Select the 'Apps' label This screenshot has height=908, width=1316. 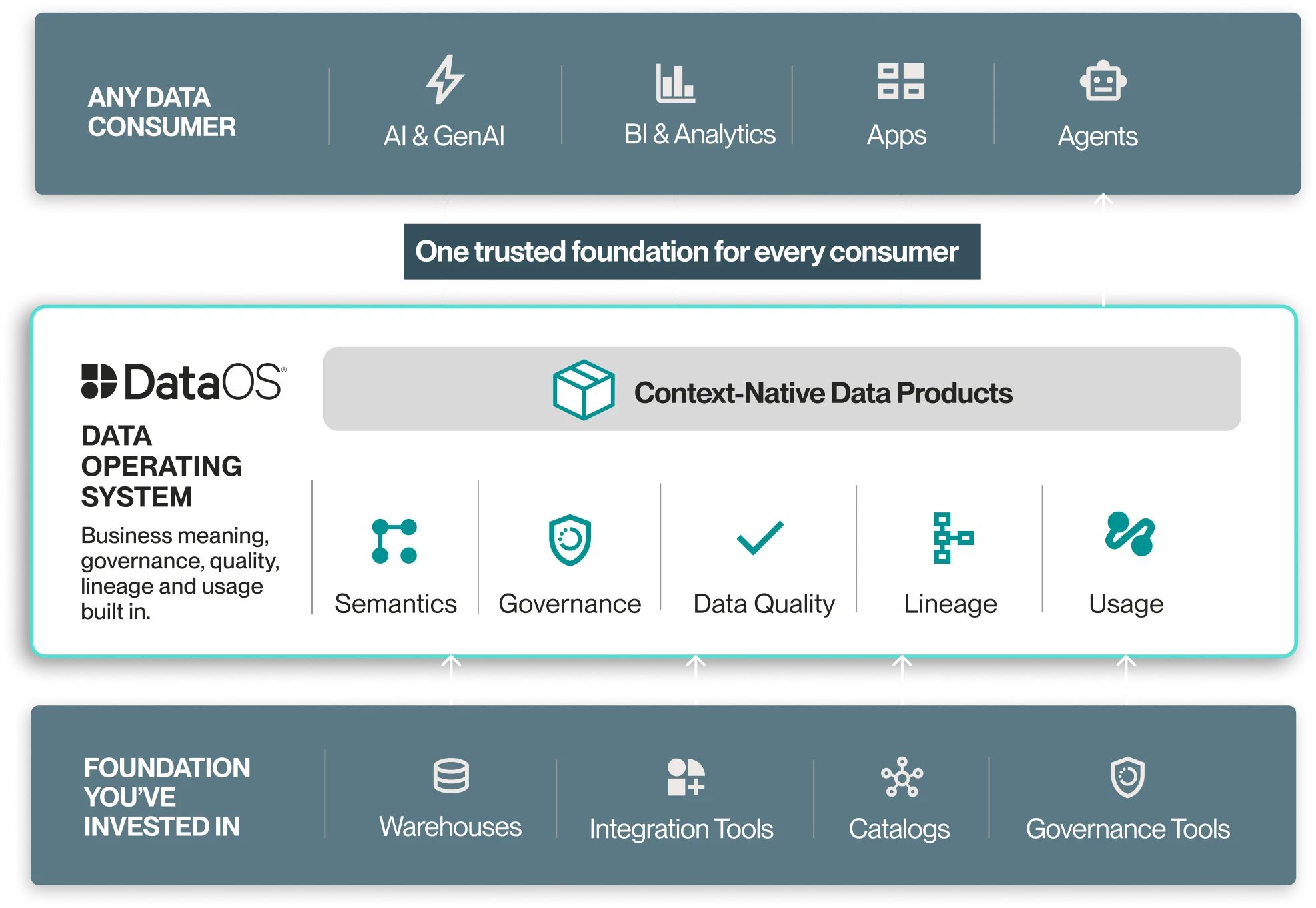point(896,135)
